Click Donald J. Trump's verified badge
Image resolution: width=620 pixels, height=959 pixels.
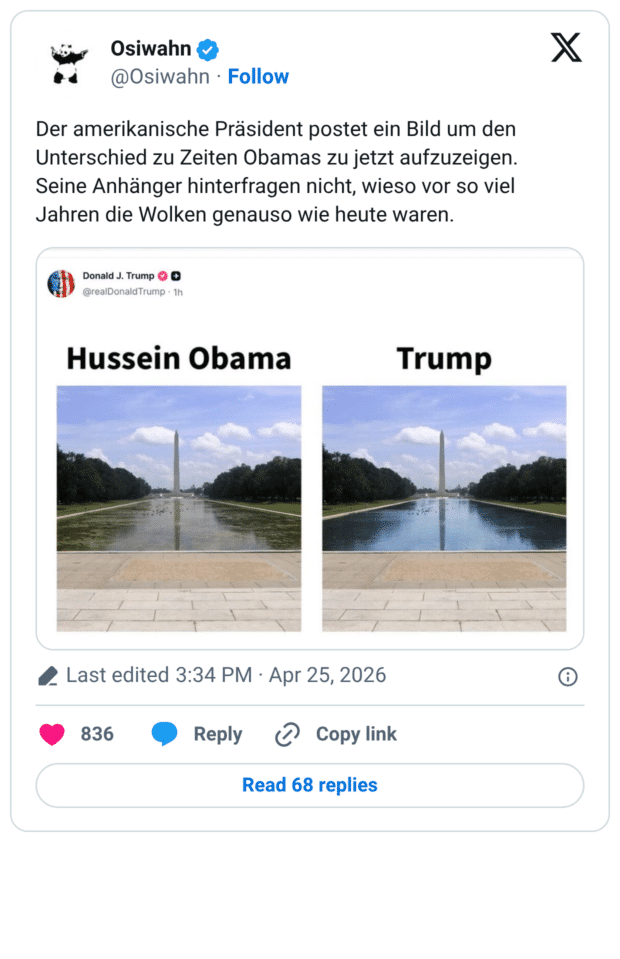[x=162, y=275]
